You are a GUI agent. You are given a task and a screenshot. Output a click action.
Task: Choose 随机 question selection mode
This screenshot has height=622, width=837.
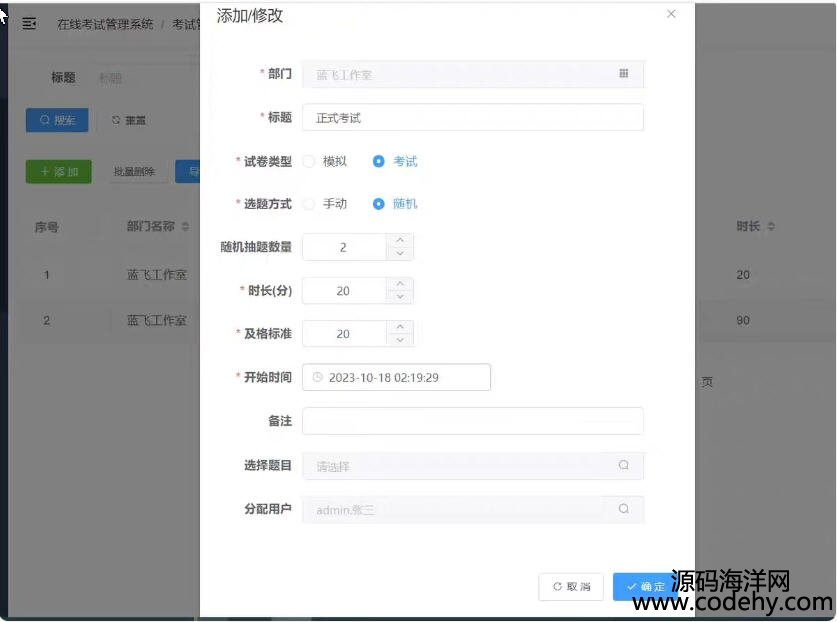tap(379, 204)
